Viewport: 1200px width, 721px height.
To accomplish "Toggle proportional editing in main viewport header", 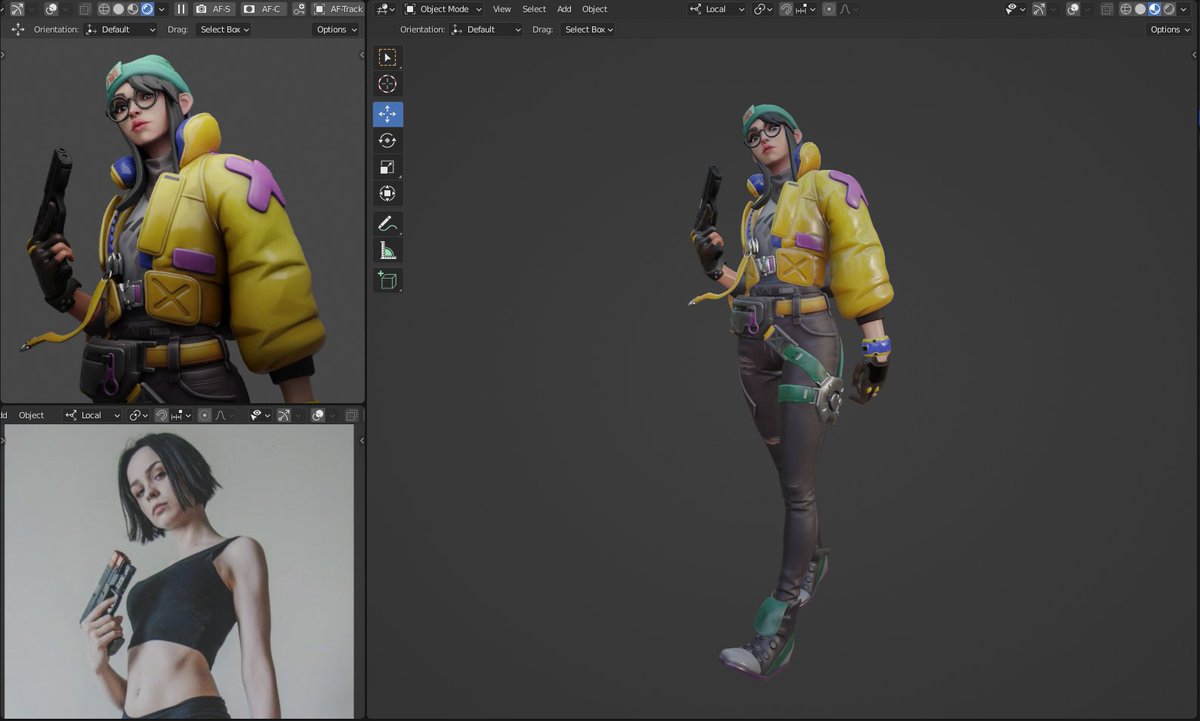I will click(x=829, y=9).
